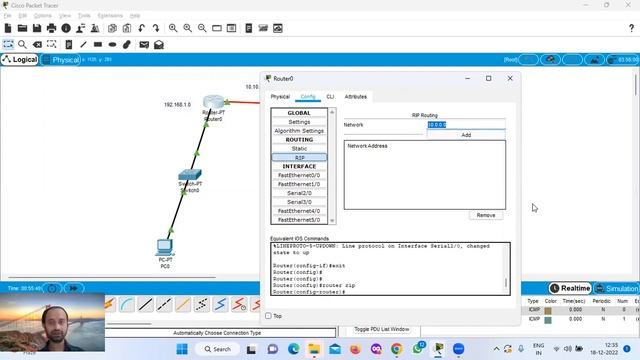Viewport: 640px width, 360px height.
Task: Open the Physical tab of Router0
Action: tap(280, 97)
